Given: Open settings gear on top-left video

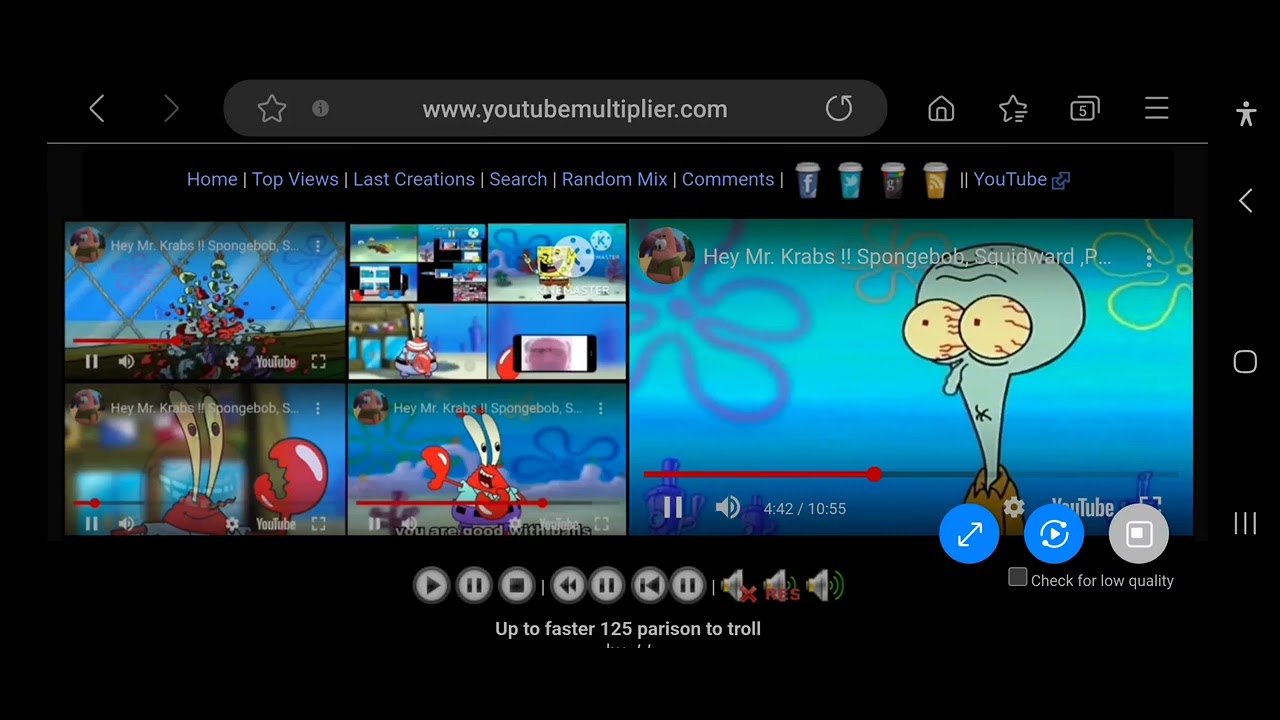Looking at the screenshot, I should [232, 361].
